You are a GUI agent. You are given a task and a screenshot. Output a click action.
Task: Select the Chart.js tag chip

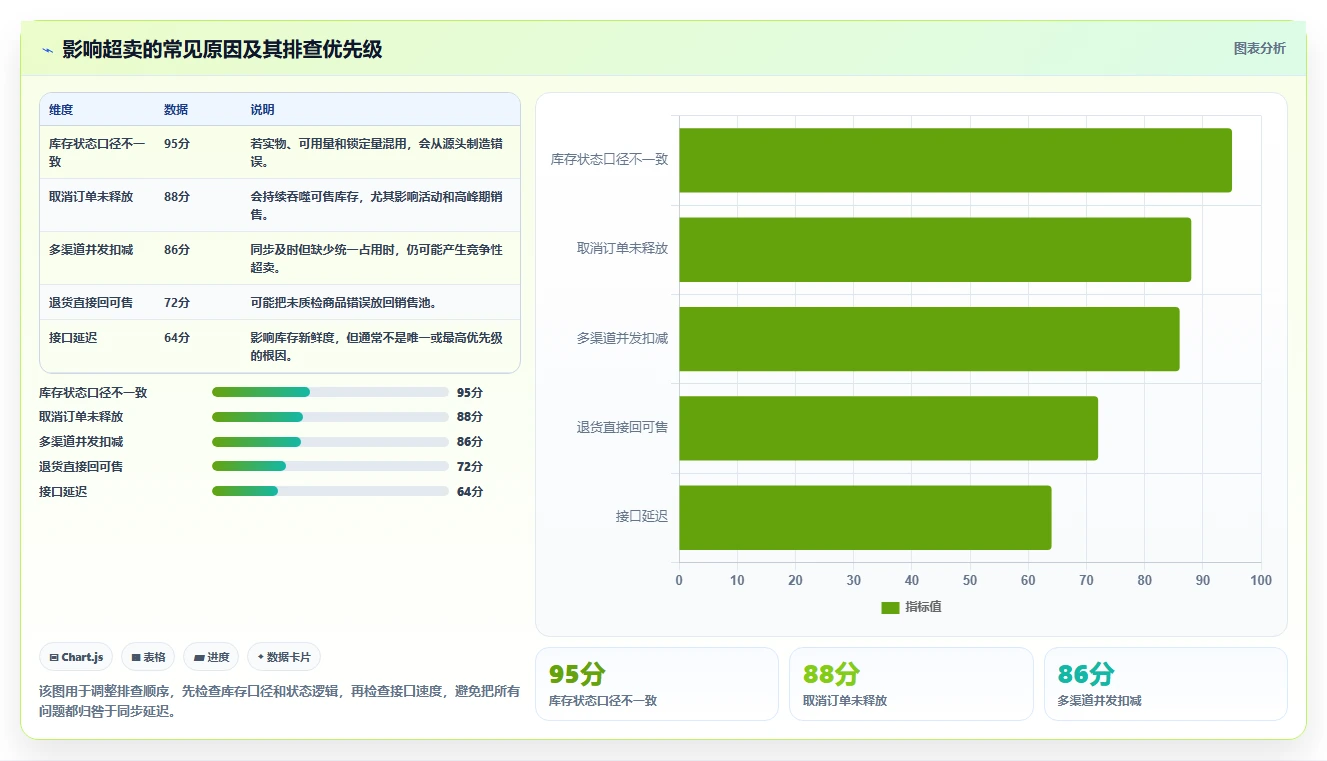click(76, 657)
